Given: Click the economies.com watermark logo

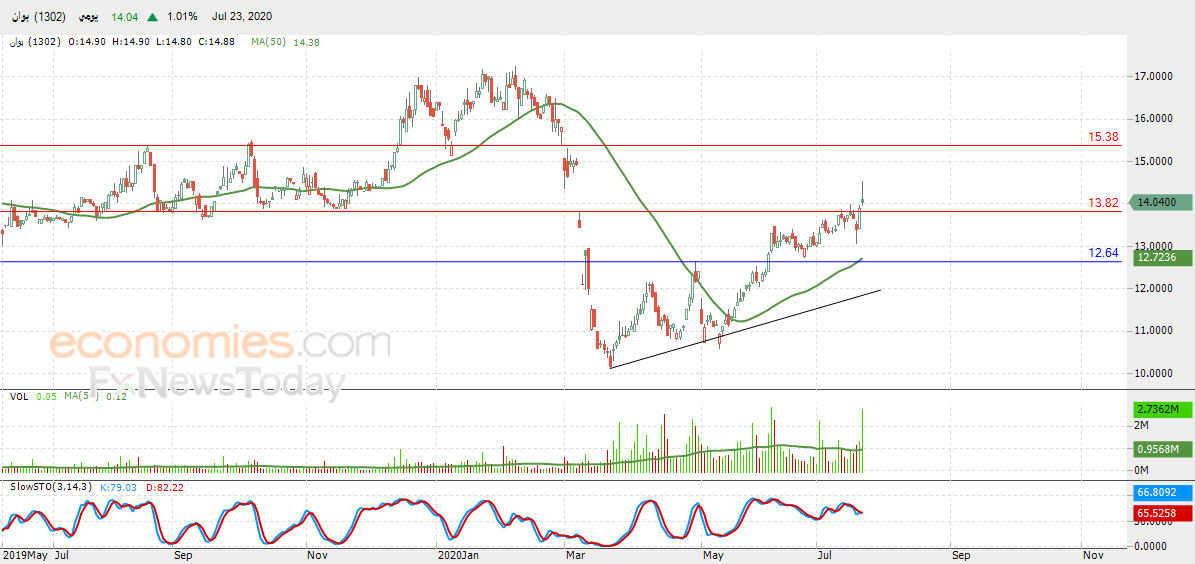Looking at the screenshot, I should [220, 344].
